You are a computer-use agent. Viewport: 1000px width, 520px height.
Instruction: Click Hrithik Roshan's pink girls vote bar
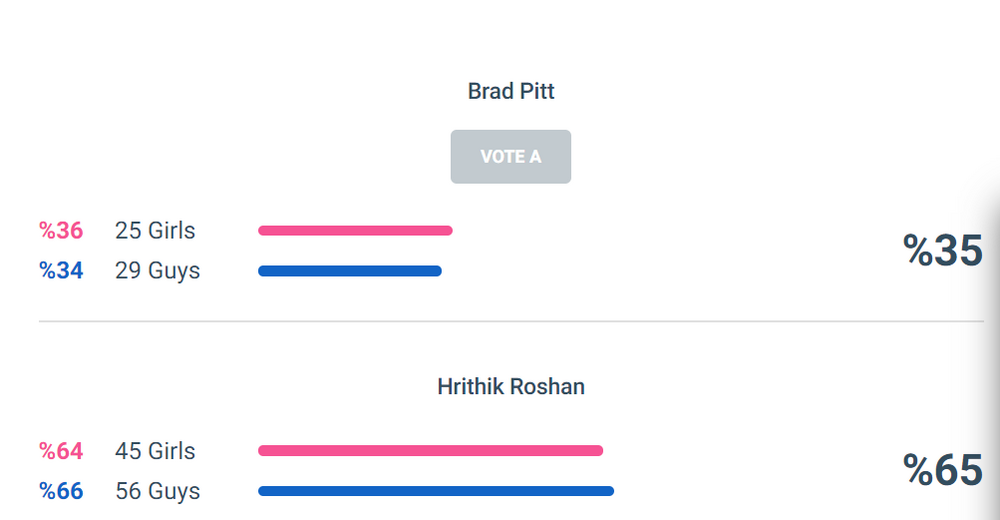coord(430,451)
